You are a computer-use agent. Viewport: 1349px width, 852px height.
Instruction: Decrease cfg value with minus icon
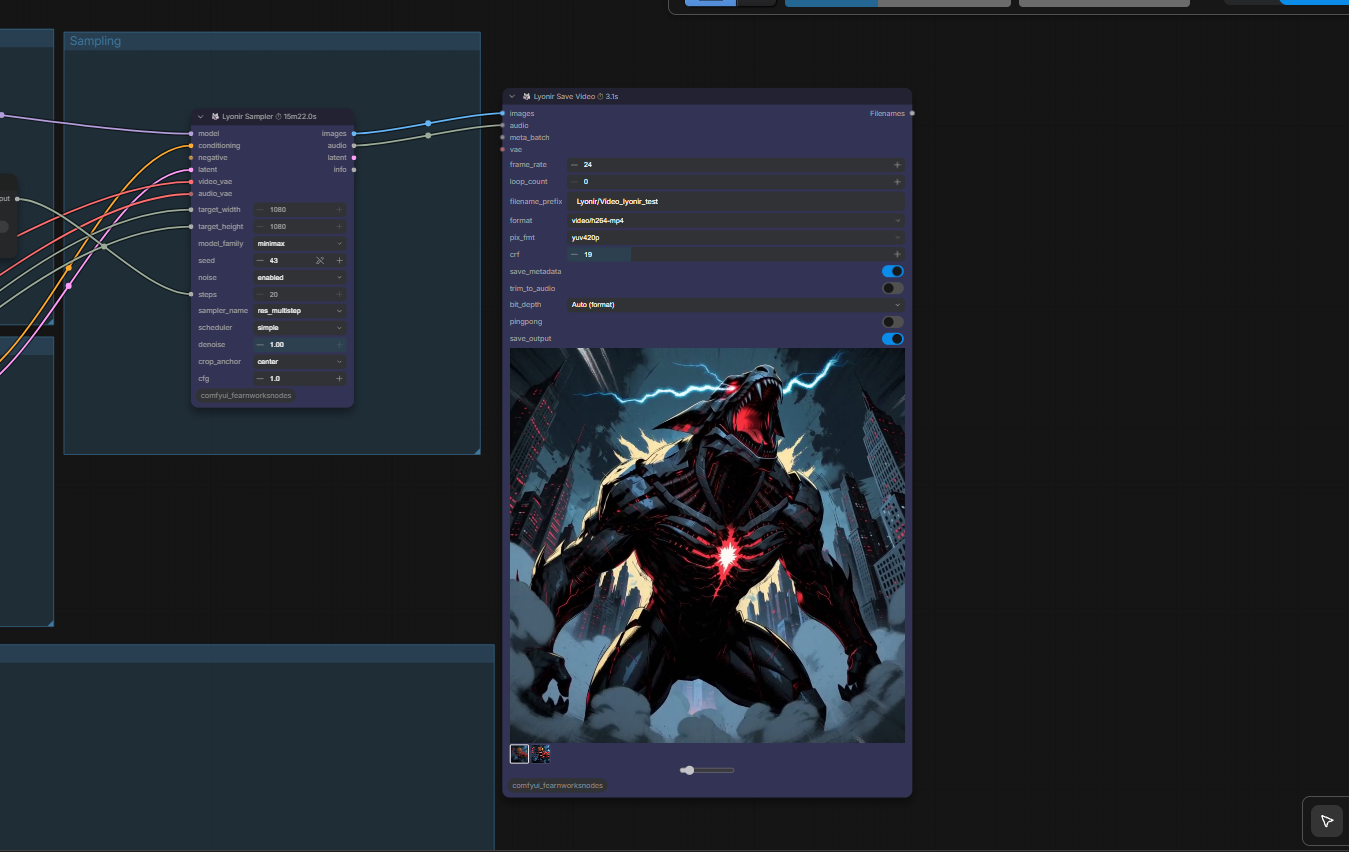(260, 379)
